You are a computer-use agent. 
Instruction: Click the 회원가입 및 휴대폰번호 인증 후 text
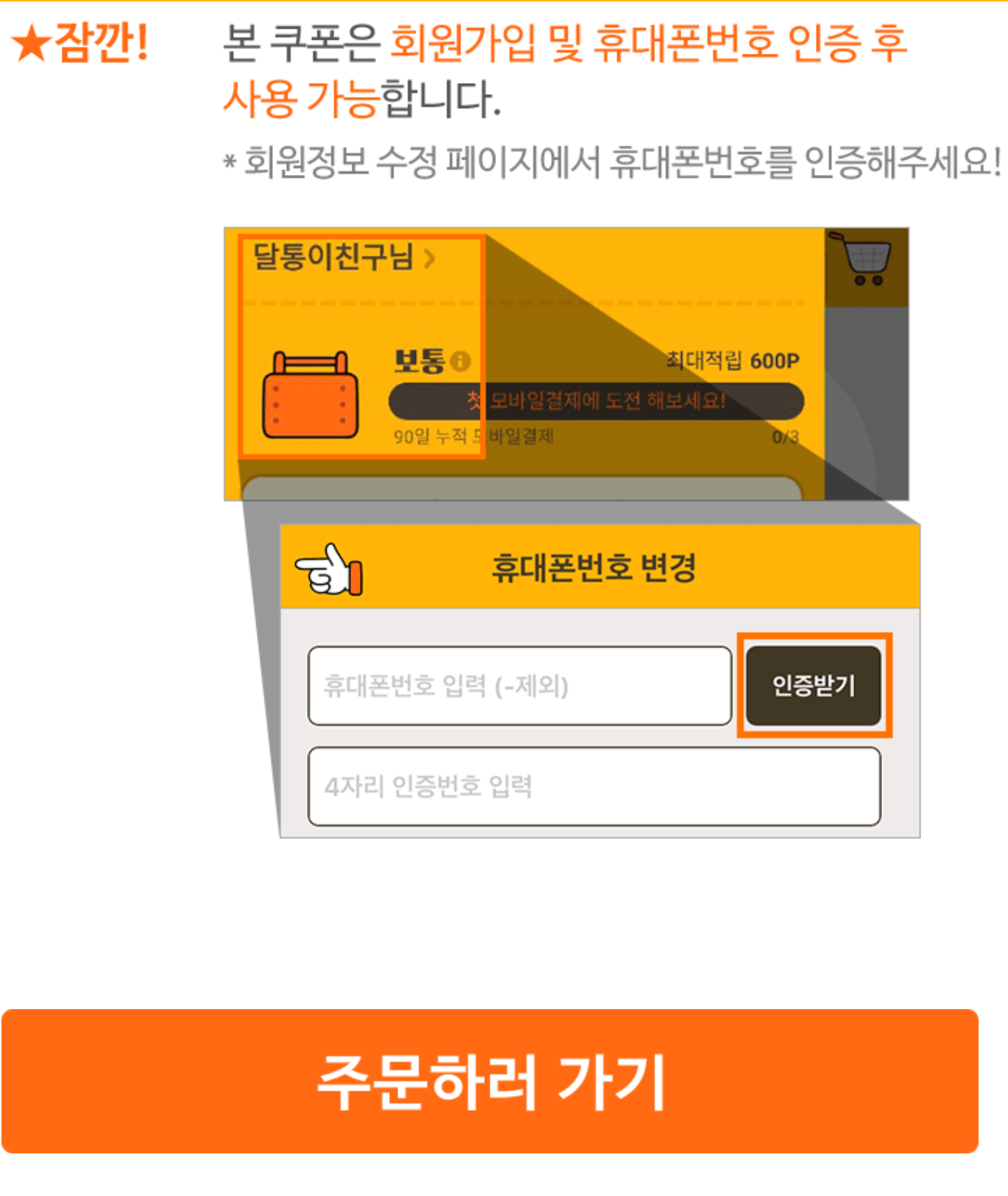[647, 42]
